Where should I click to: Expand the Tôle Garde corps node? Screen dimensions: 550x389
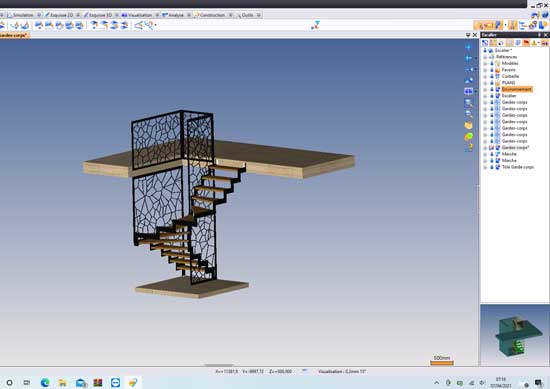485,167
